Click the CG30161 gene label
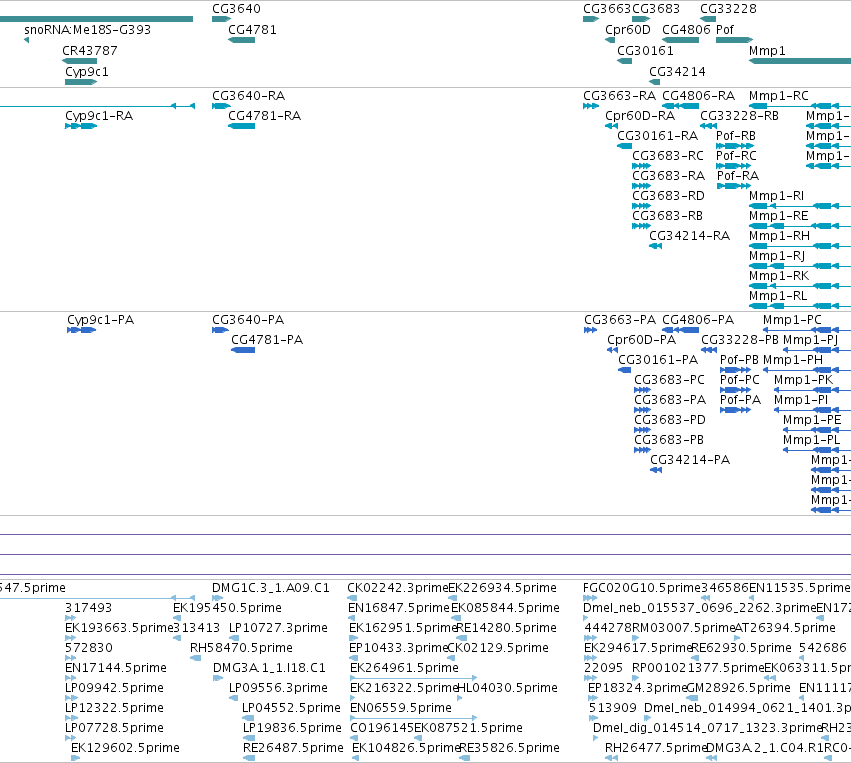851x763 pixels. tap(645, 50)
